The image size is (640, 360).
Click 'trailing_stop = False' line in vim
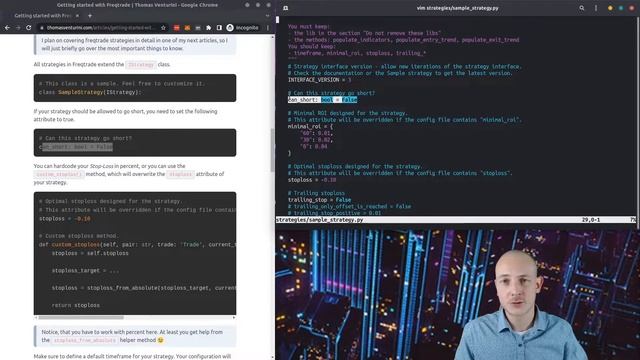point(319,200)
